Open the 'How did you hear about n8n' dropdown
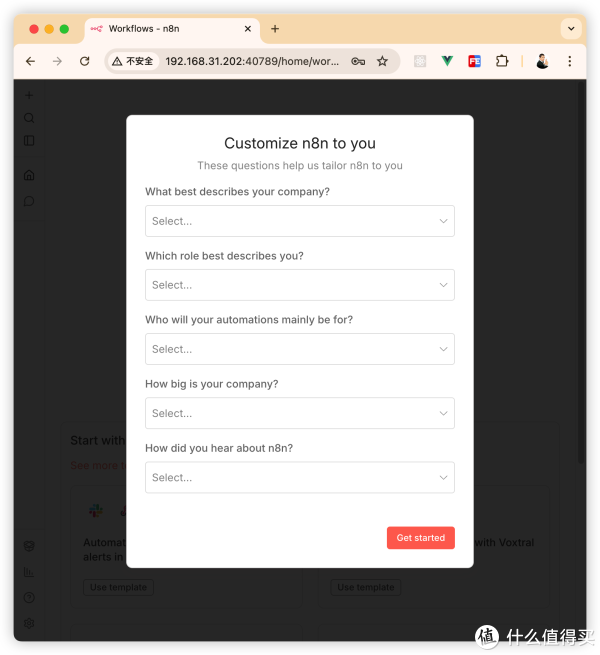The width and height of the screenshot is (600, 655). pyautogui.click(x=299, y=477)
